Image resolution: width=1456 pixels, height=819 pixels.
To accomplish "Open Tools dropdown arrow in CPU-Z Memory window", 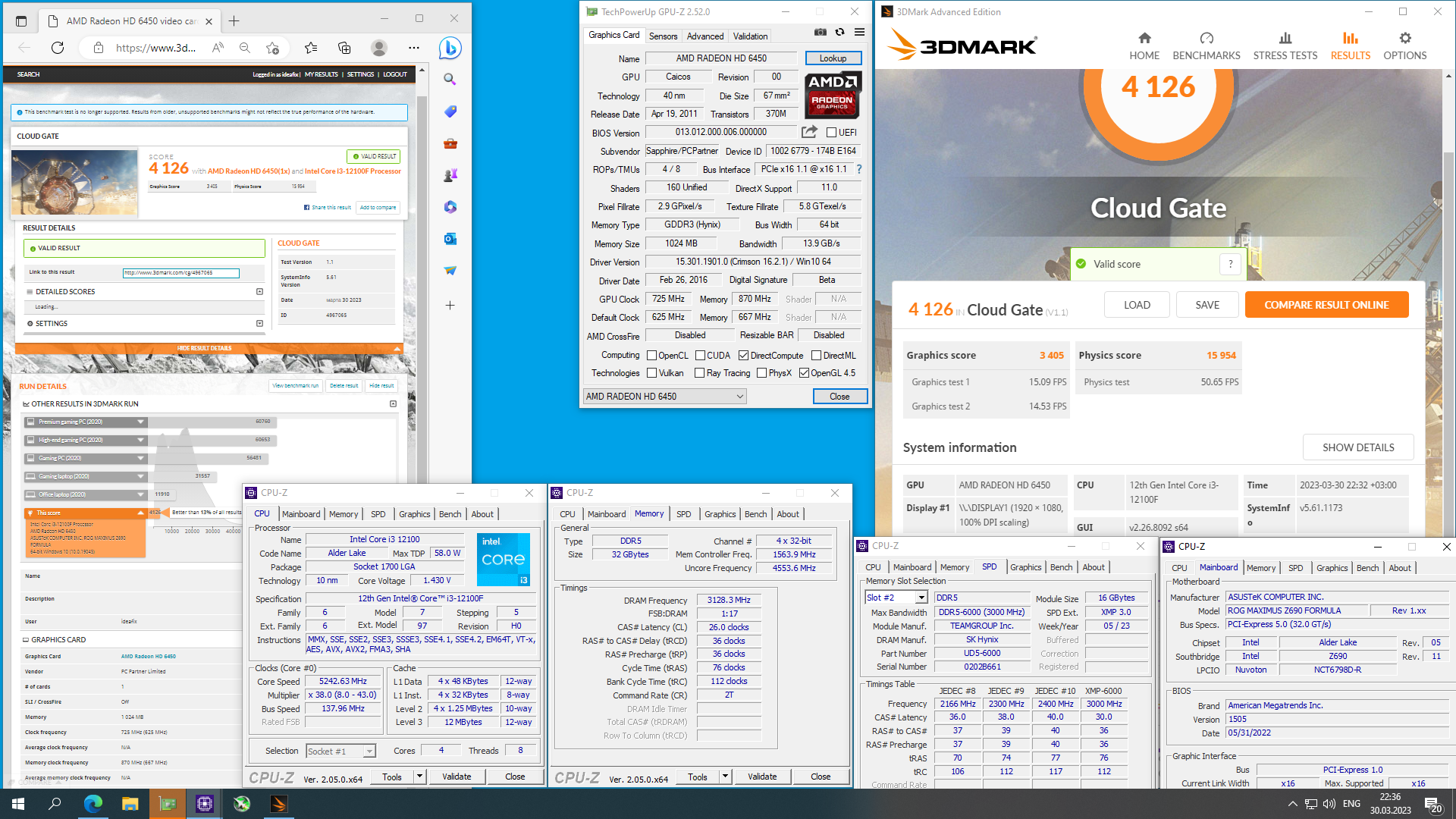I will coord(725,776).
